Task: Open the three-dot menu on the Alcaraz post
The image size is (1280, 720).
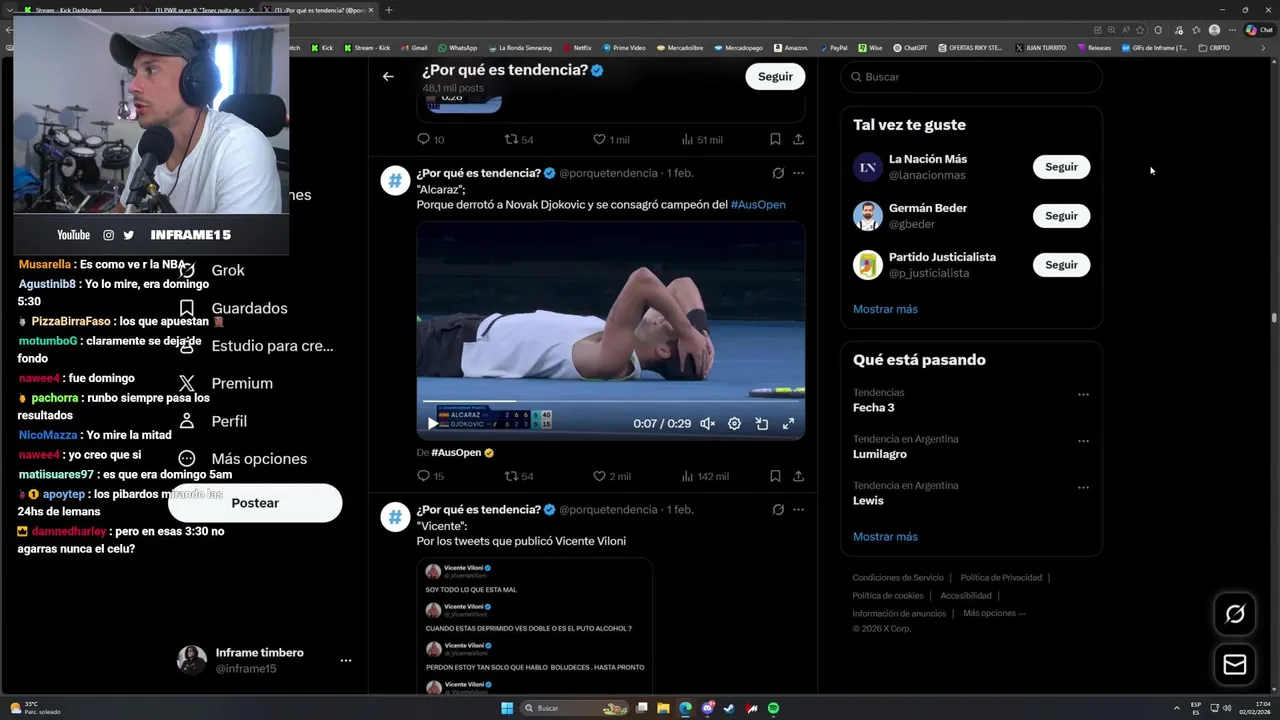Action: click(x=798, y=173)
